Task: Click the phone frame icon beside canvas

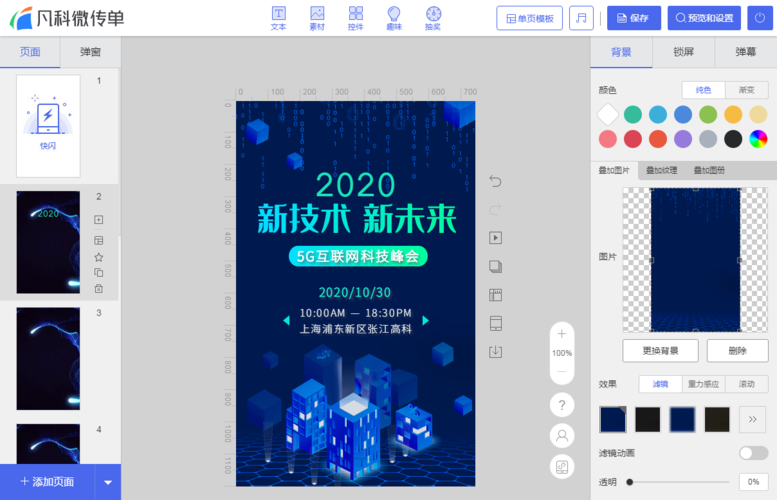Action: (x=496, y=323)
